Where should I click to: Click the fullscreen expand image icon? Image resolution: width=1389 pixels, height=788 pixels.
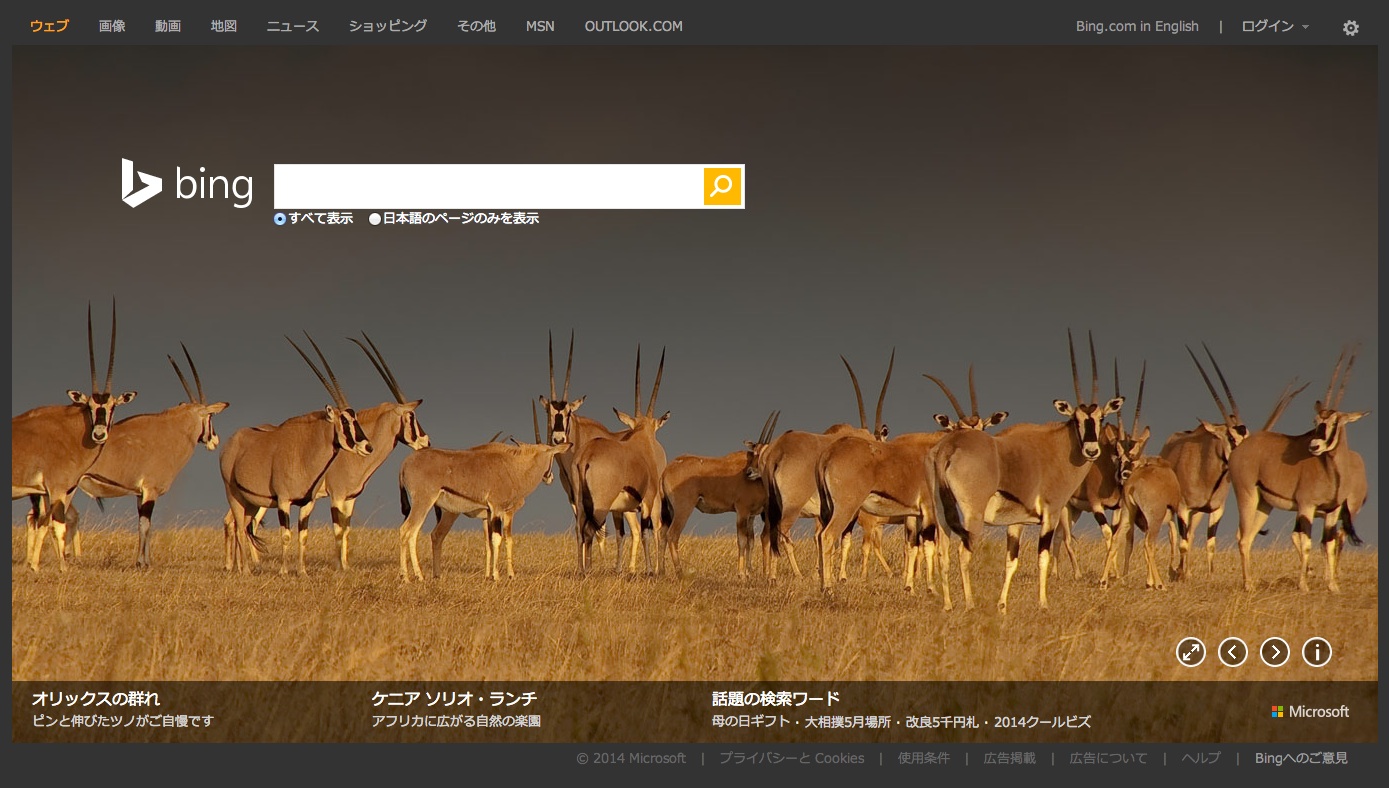1190,652
